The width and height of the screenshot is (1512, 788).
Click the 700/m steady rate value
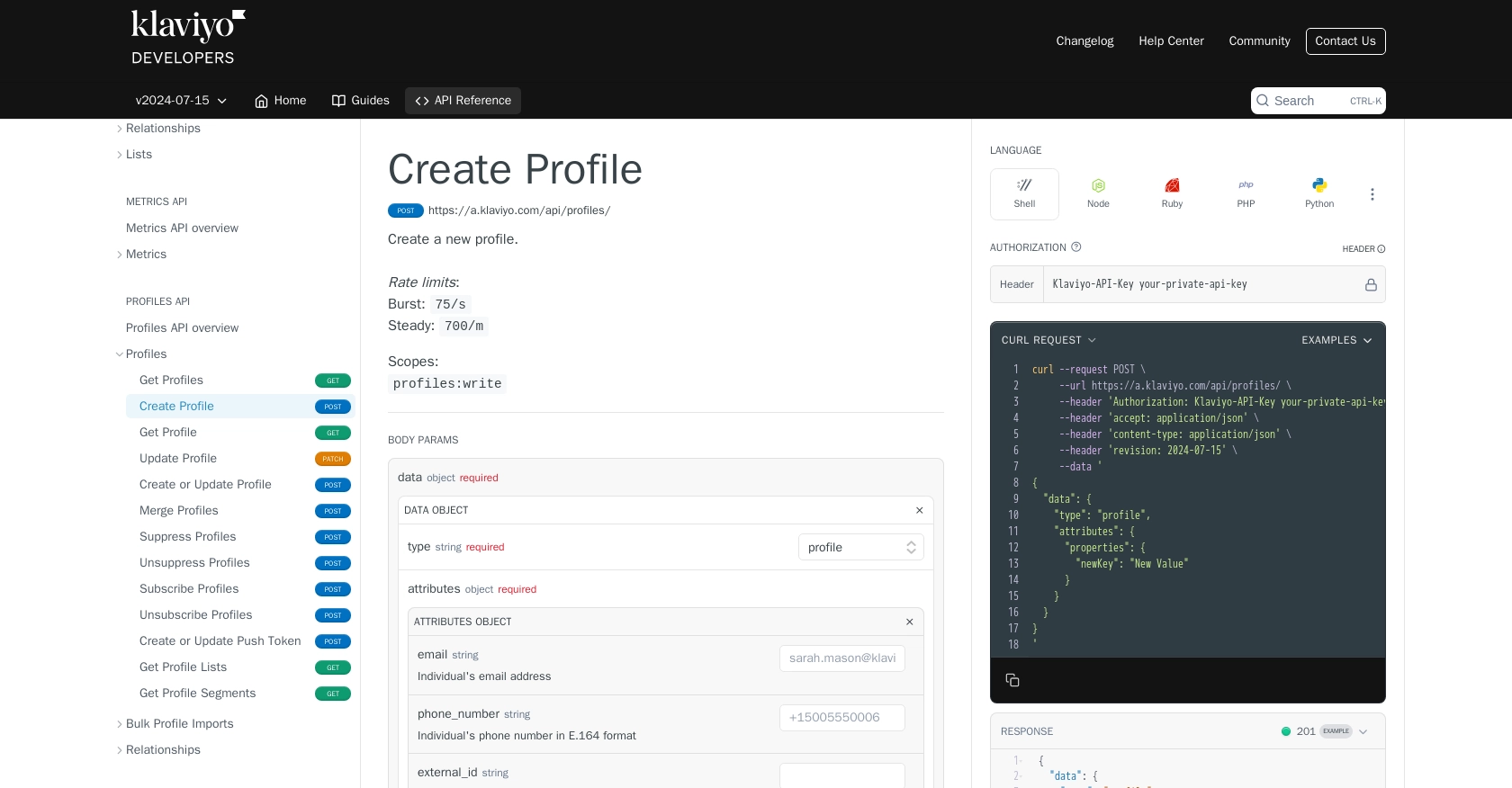463,327
